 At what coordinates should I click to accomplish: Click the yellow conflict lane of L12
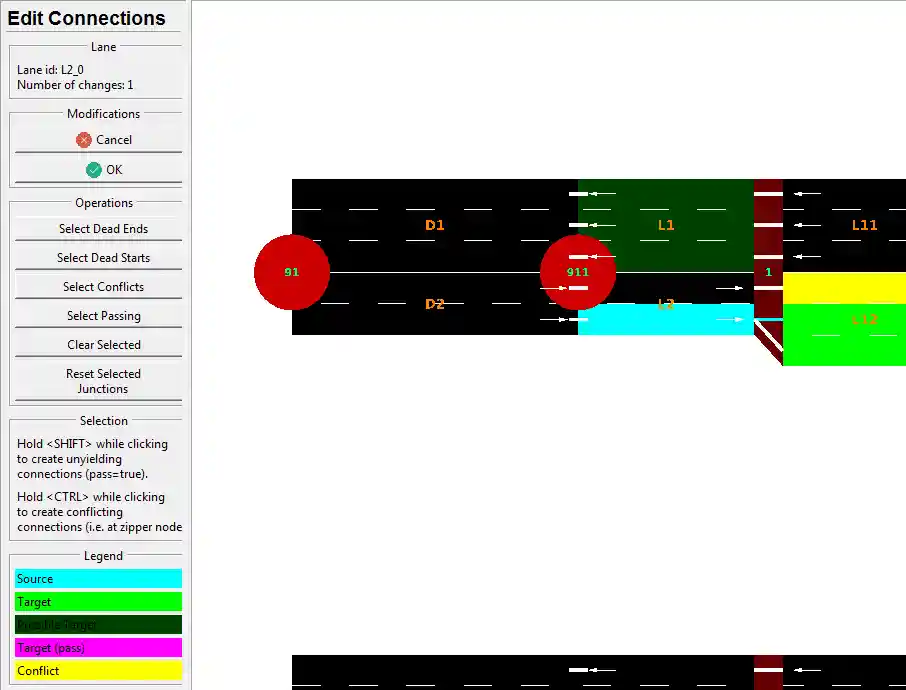click(x=844, y=288)
